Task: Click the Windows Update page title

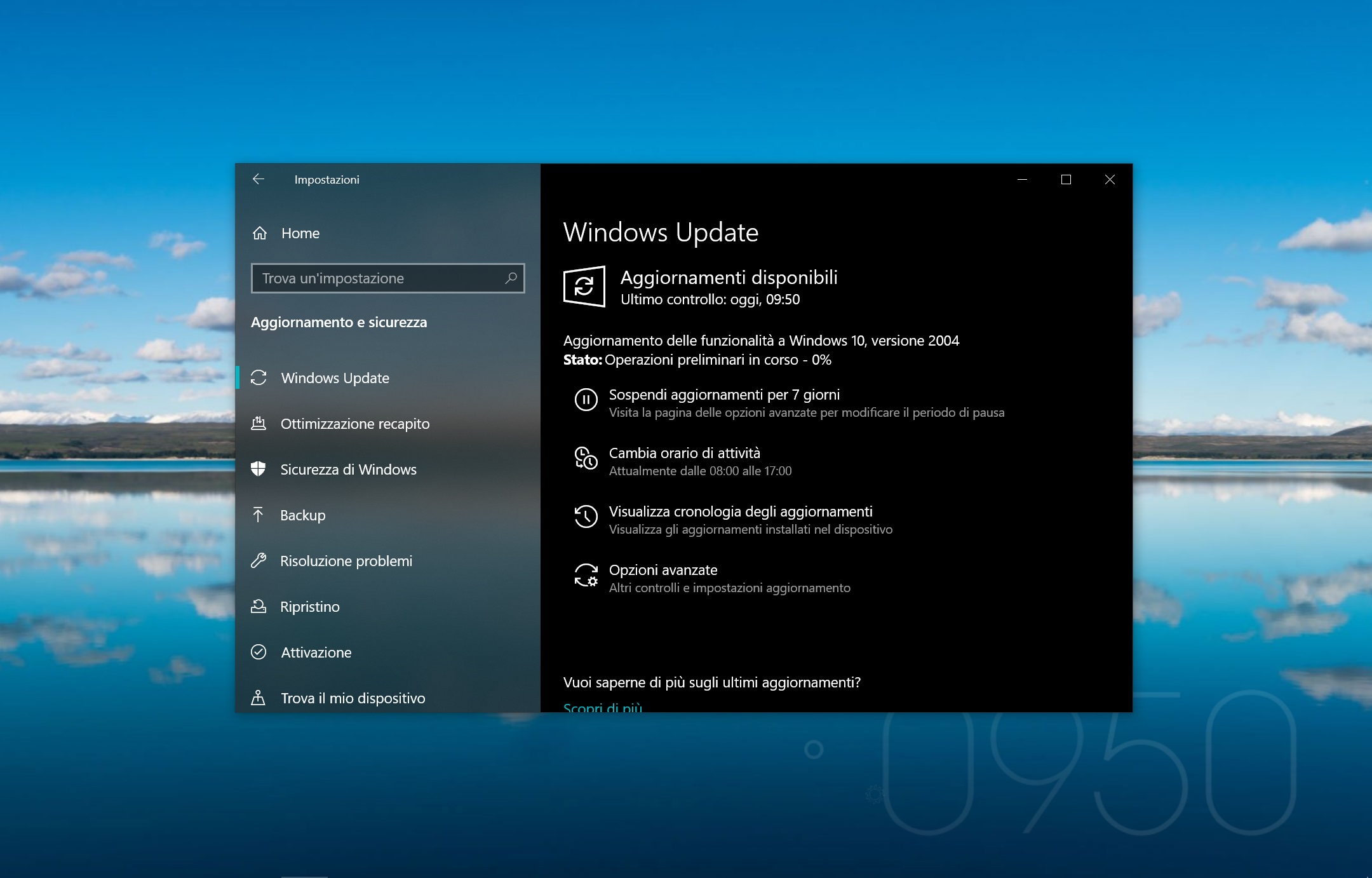Action: (x=661, y=233)
